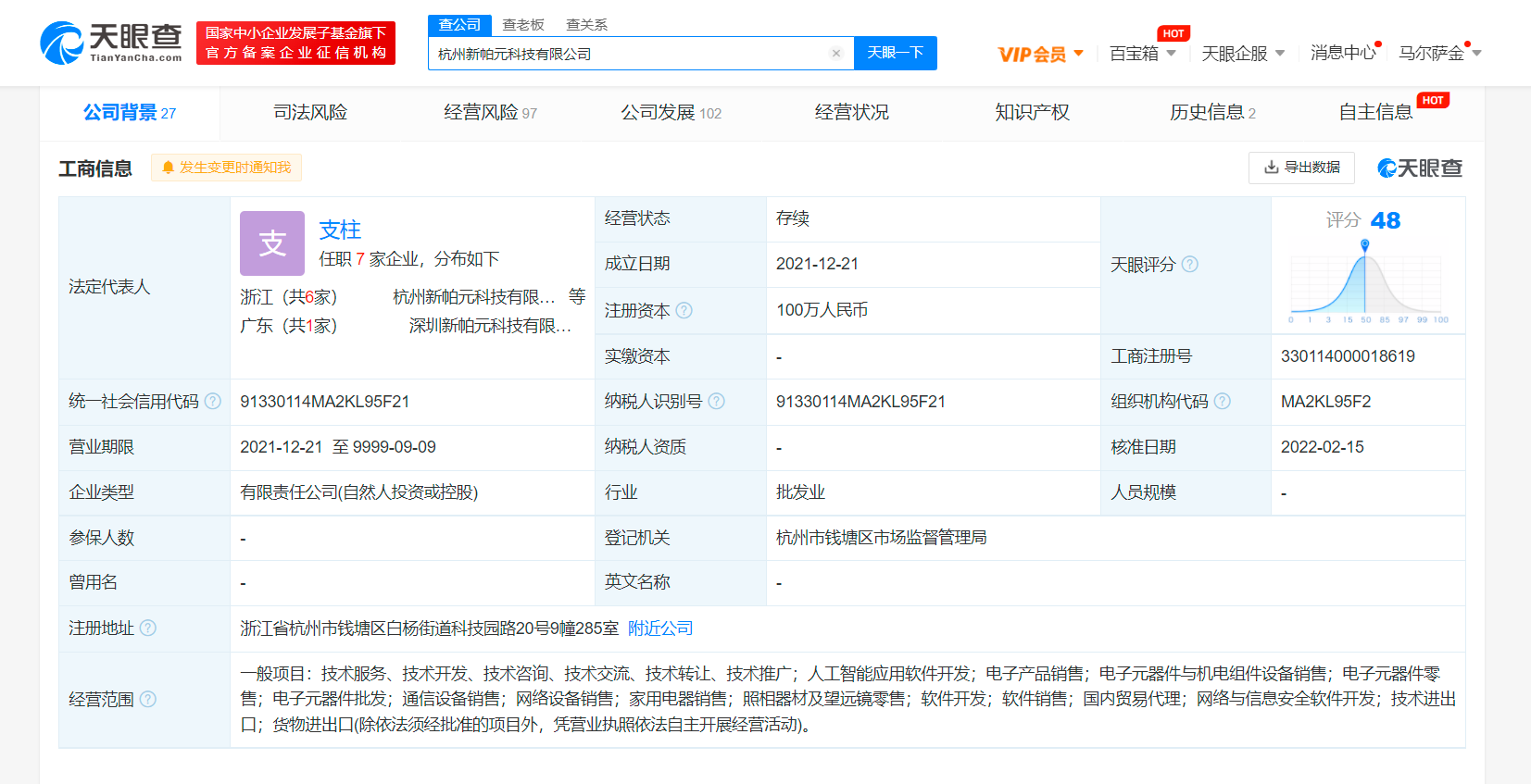Open the 知识产权 tab
Image resolution: width=1531 pixels, height=784 pixels.
(1032, 113)
